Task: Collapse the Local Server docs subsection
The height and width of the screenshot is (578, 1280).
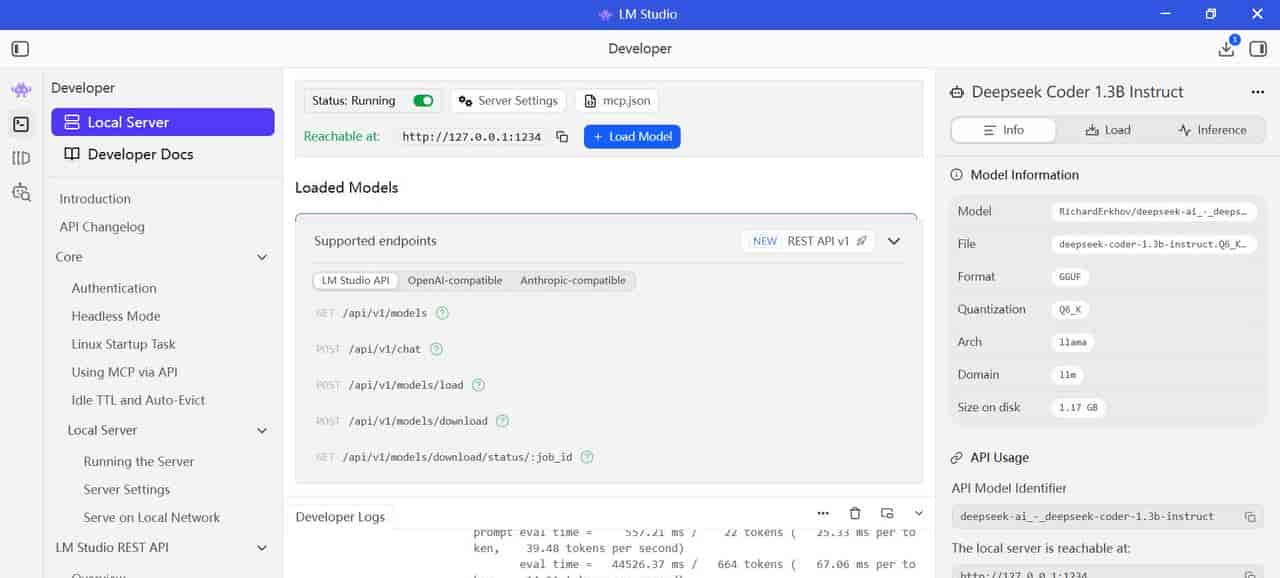Action: 262,431
